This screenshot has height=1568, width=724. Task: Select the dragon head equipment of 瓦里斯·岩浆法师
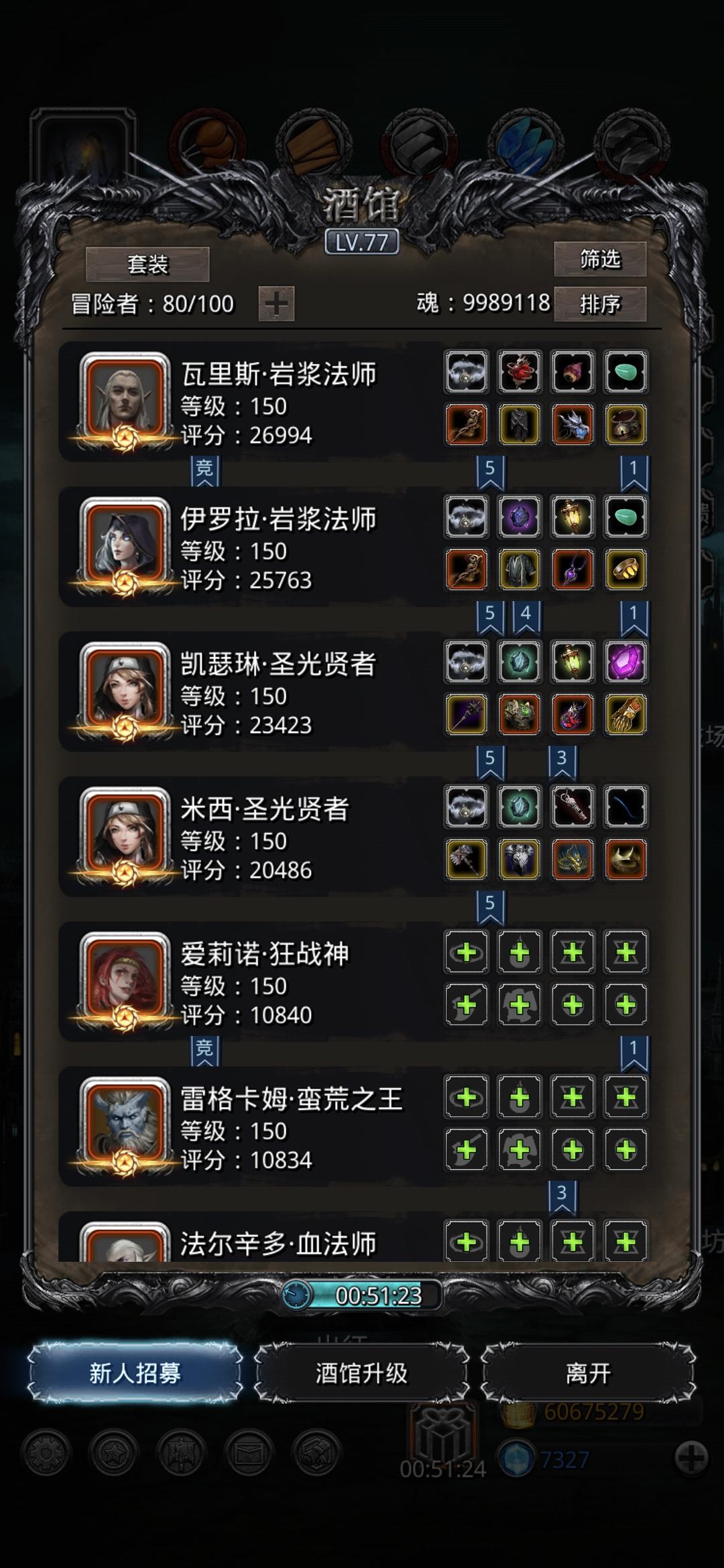coord(572,425)
